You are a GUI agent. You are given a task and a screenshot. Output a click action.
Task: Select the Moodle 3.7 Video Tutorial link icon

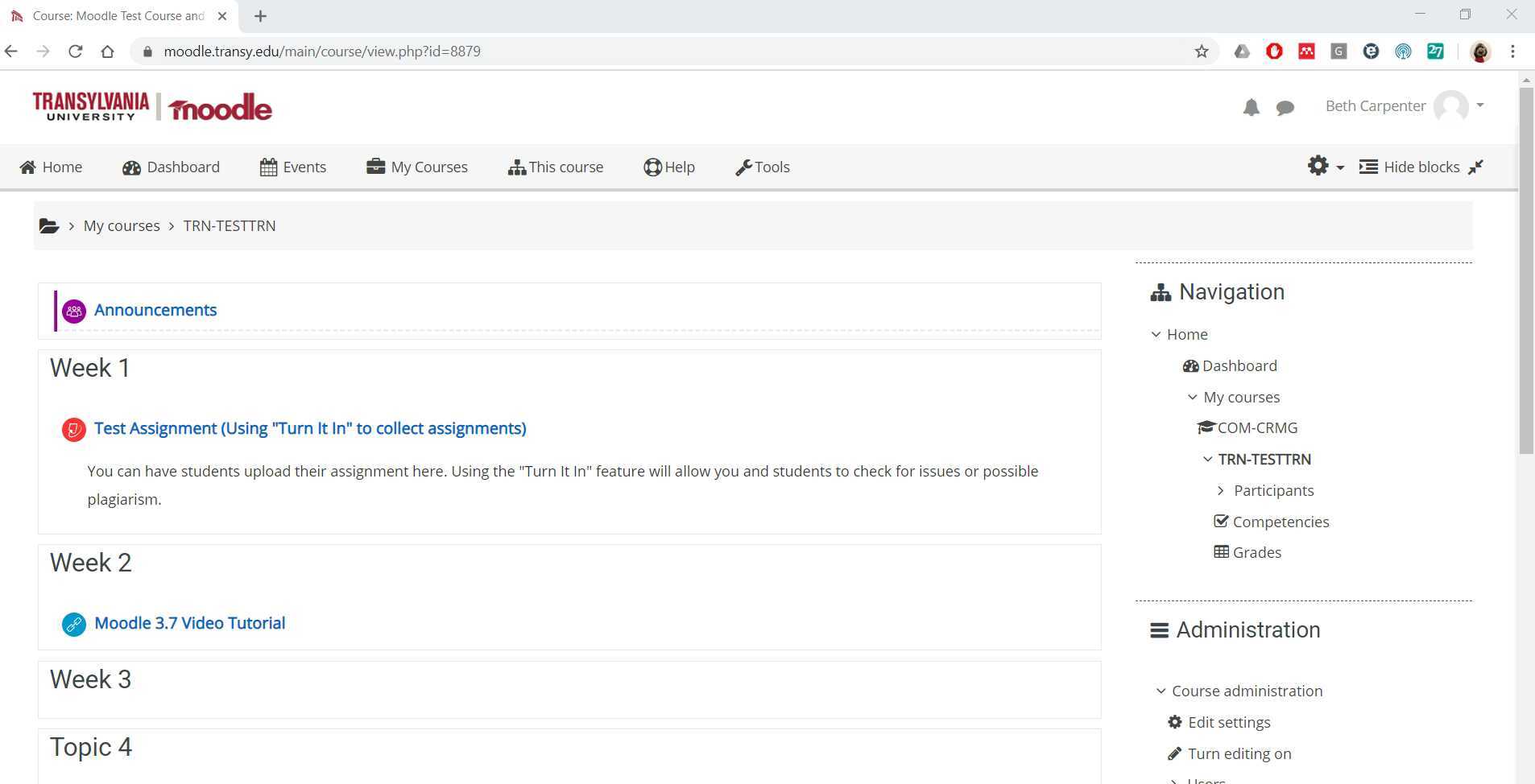[x=73, y=624]
